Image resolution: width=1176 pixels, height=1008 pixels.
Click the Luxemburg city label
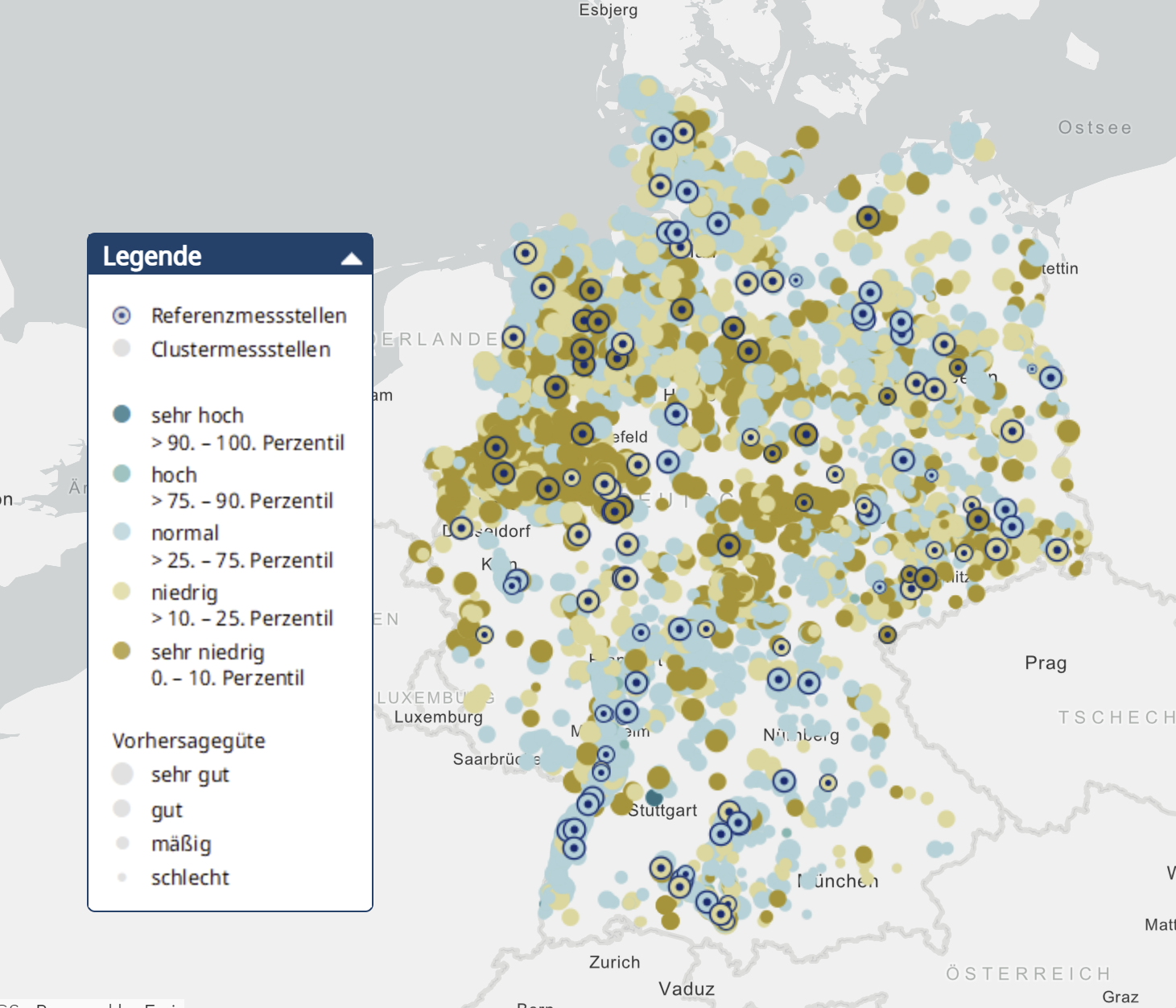[438, 717]
